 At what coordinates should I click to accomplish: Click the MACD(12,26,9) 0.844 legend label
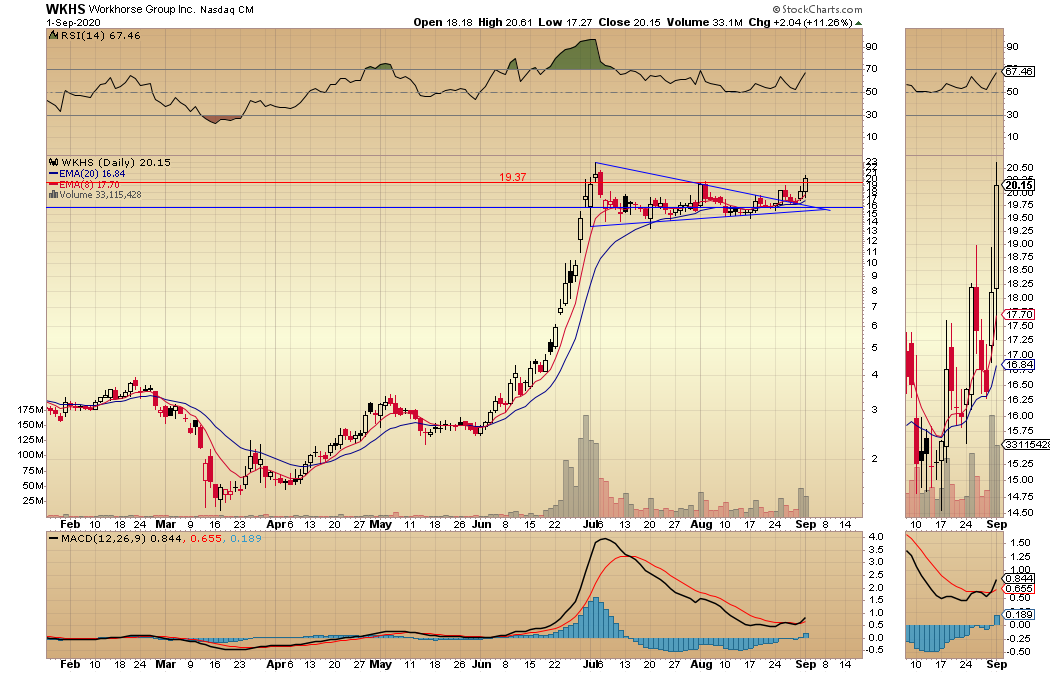pos(121,538)
